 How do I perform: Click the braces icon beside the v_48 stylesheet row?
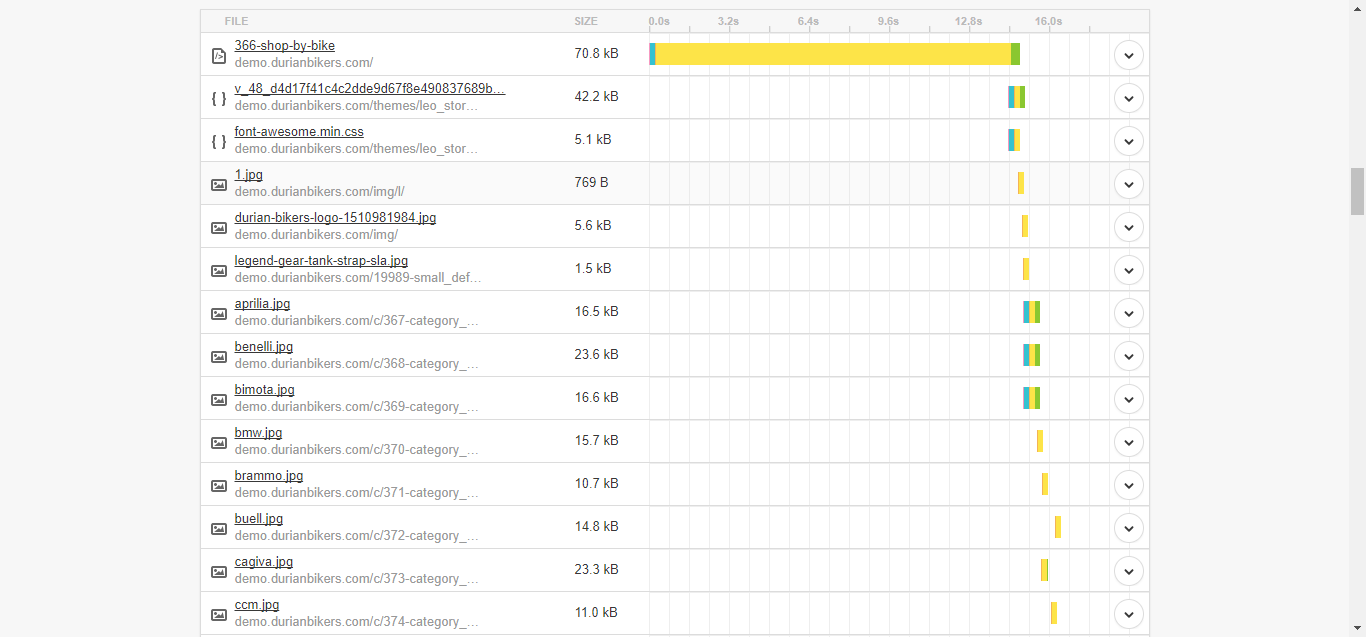(219, 99)
